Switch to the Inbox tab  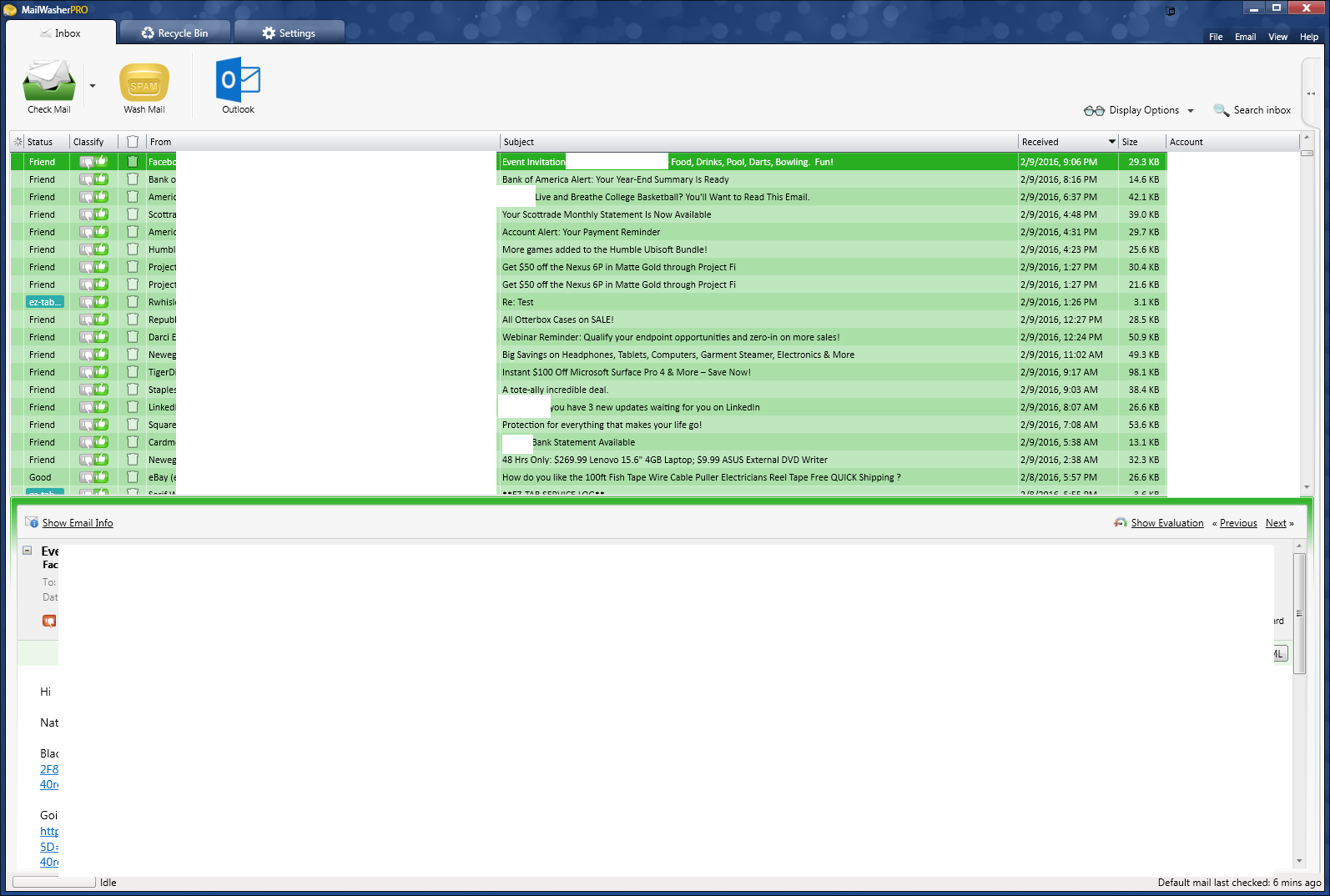(61, 33)
